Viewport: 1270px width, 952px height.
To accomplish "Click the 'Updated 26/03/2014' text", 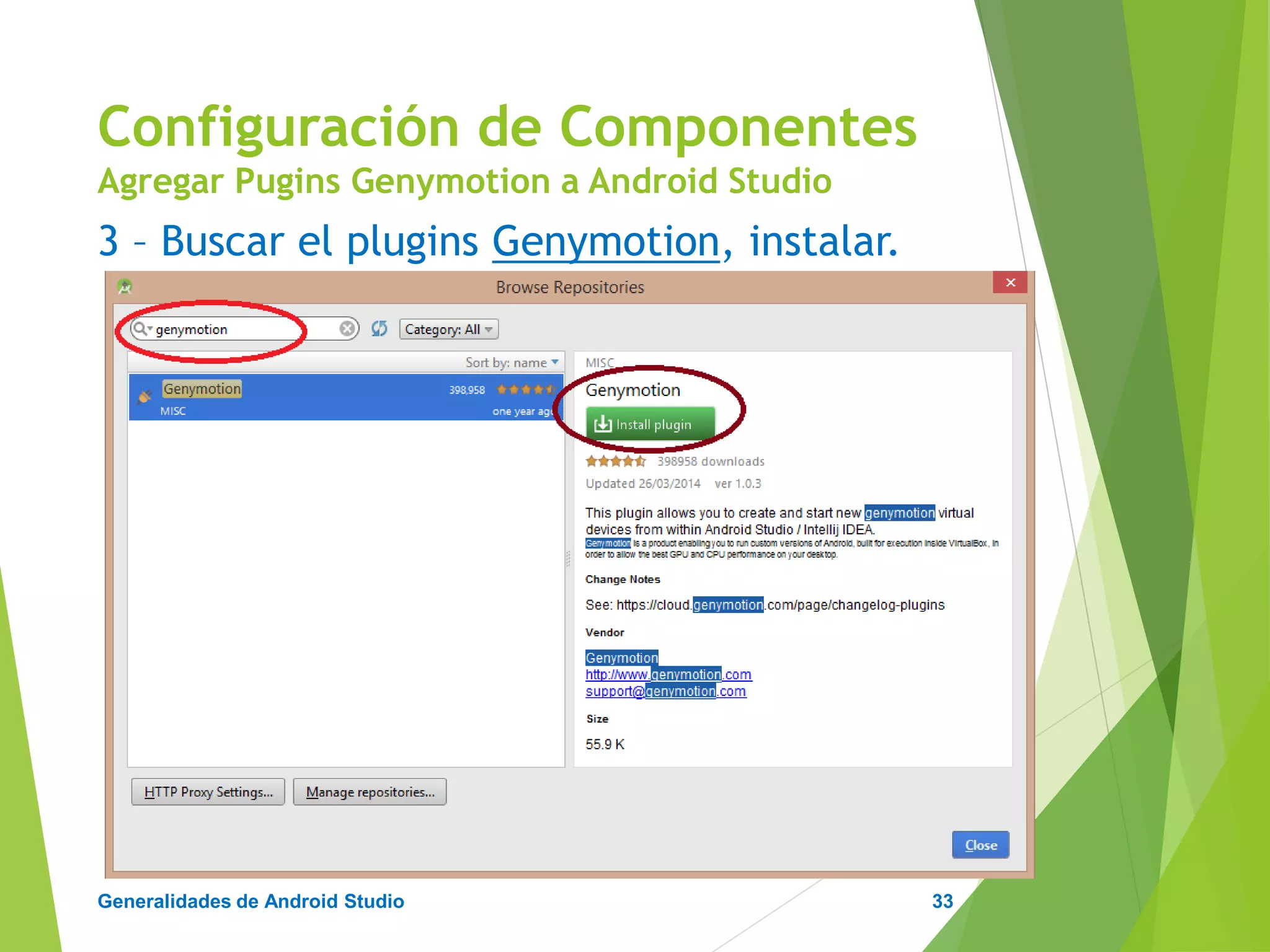I will [643, 483].
